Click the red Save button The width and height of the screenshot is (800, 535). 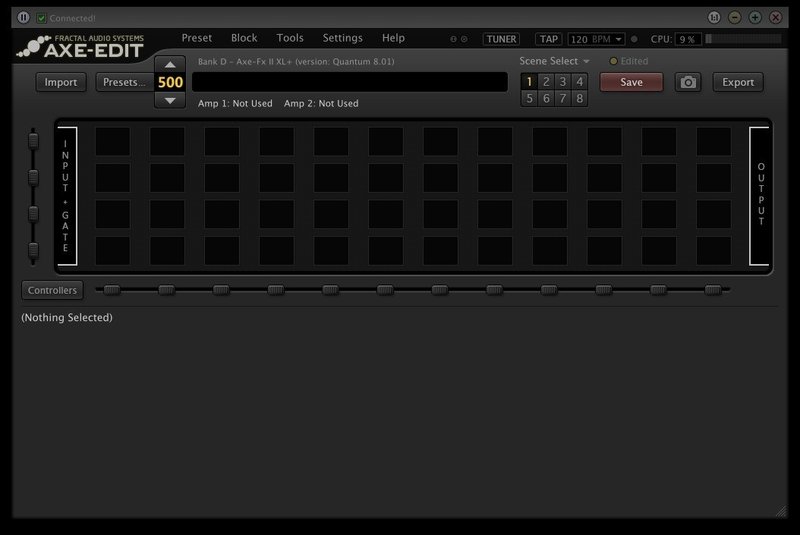631,82
